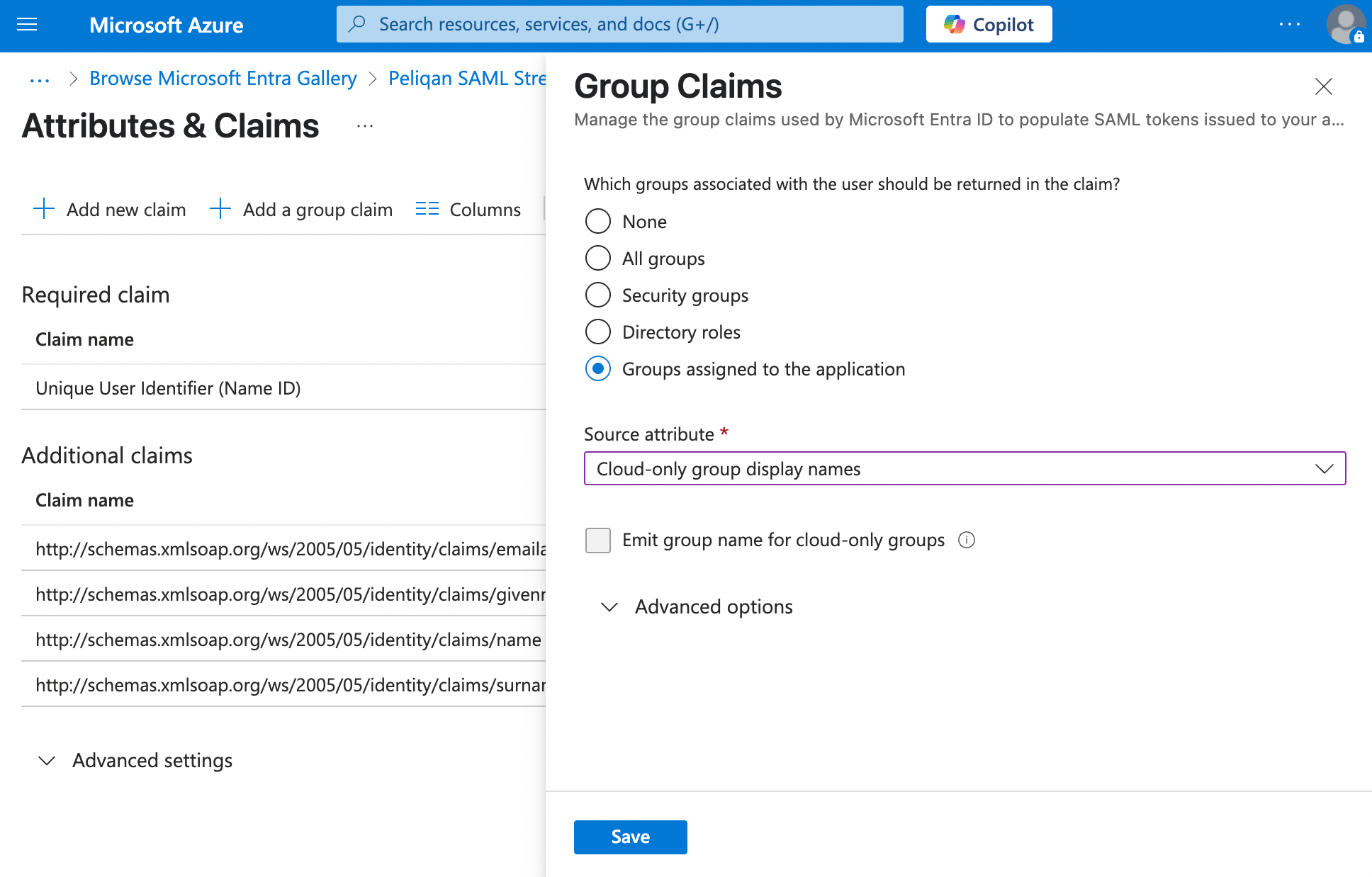Check Emit group name for cloud-only groups

[598, 540]
